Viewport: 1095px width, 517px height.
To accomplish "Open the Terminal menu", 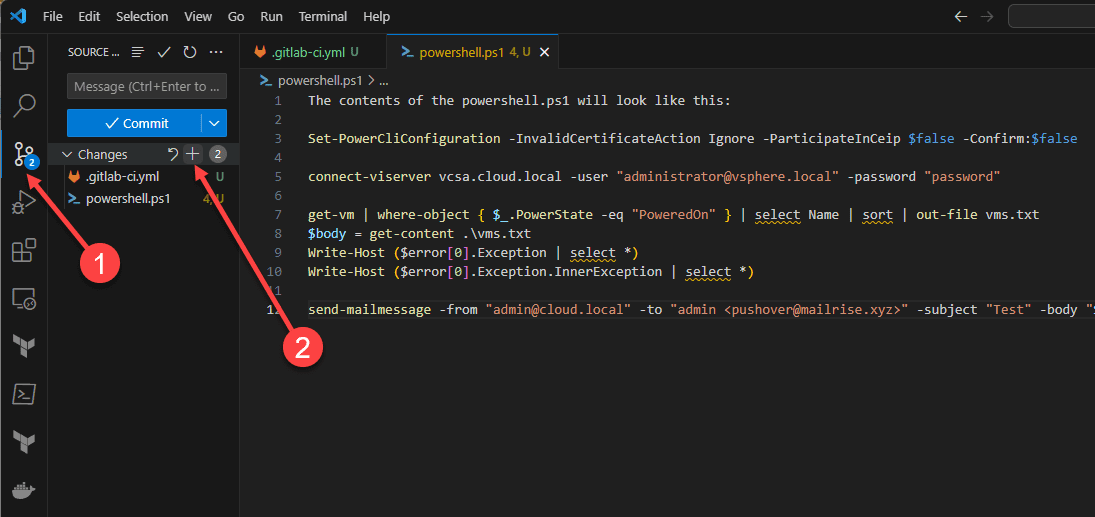I will pyautogui.click(x=323, y=16).
